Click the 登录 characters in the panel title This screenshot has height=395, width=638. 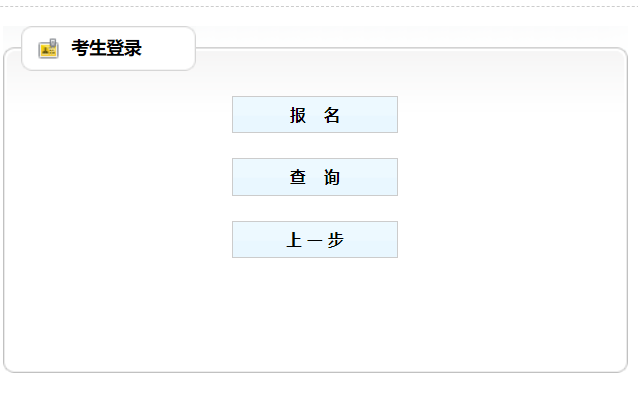(x=125, y=48)
